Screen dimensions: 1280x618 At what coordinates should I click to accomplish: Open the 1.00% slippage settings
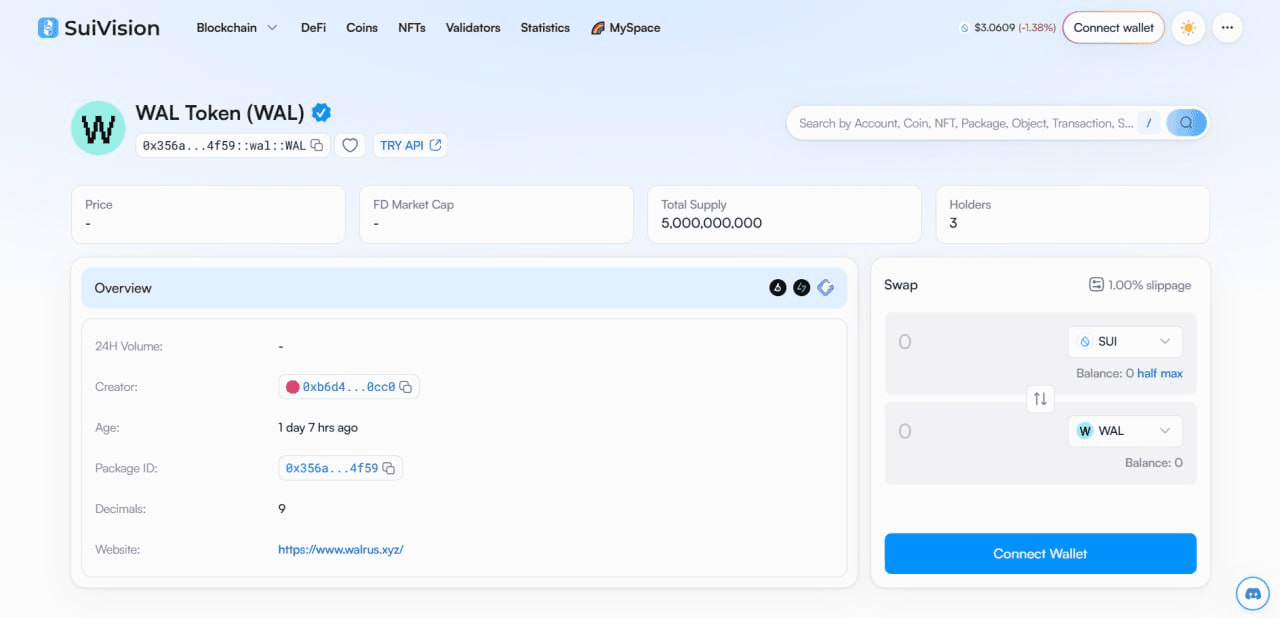(x=1140, y=285)
